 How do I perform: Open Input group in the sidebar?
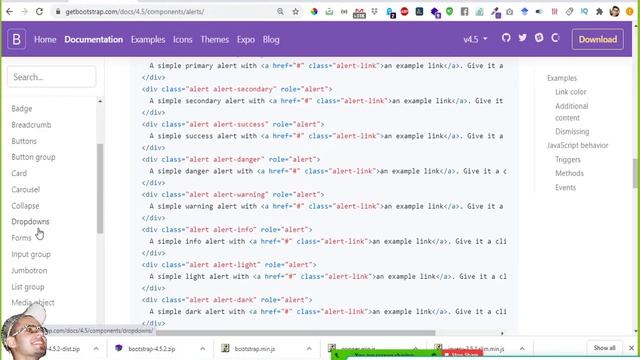click(x=31, y=254)
